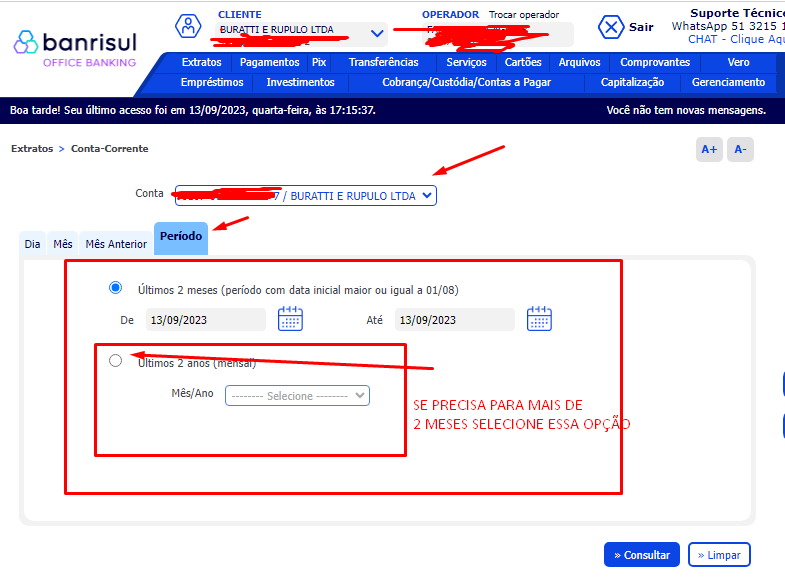Click the De start date field
Screen dimensions: 785x583
pos(205,320)
